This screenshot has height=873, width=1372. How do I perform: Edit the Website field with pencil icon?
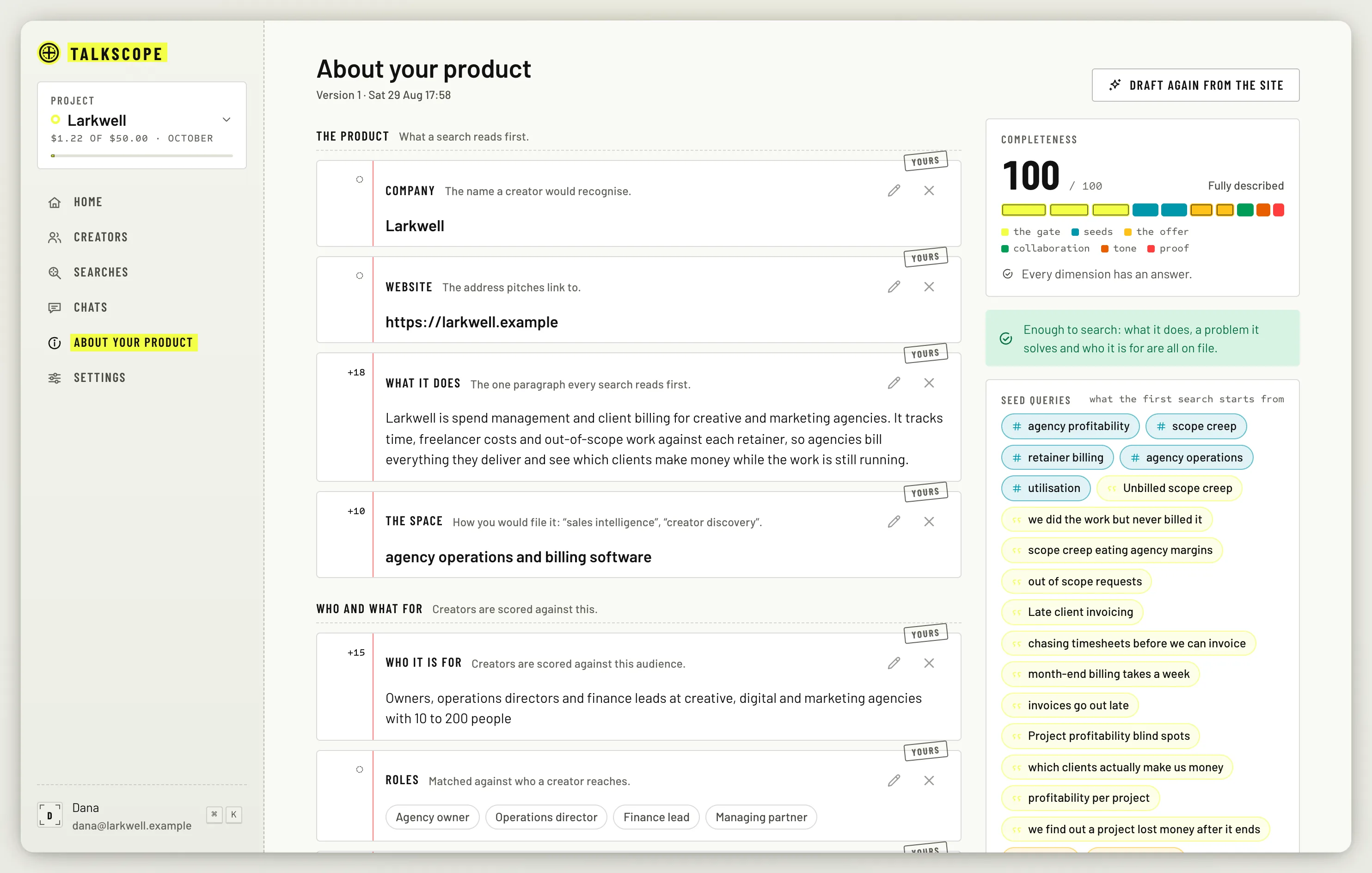pyautogui.click(x=894, y=287)
